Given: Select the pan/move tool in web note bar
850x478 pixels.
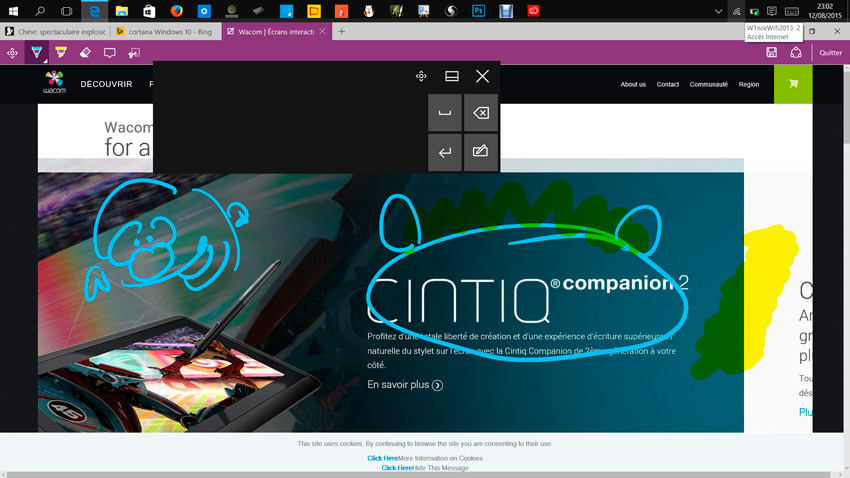Looking at the screenshot, I should 12,53.
